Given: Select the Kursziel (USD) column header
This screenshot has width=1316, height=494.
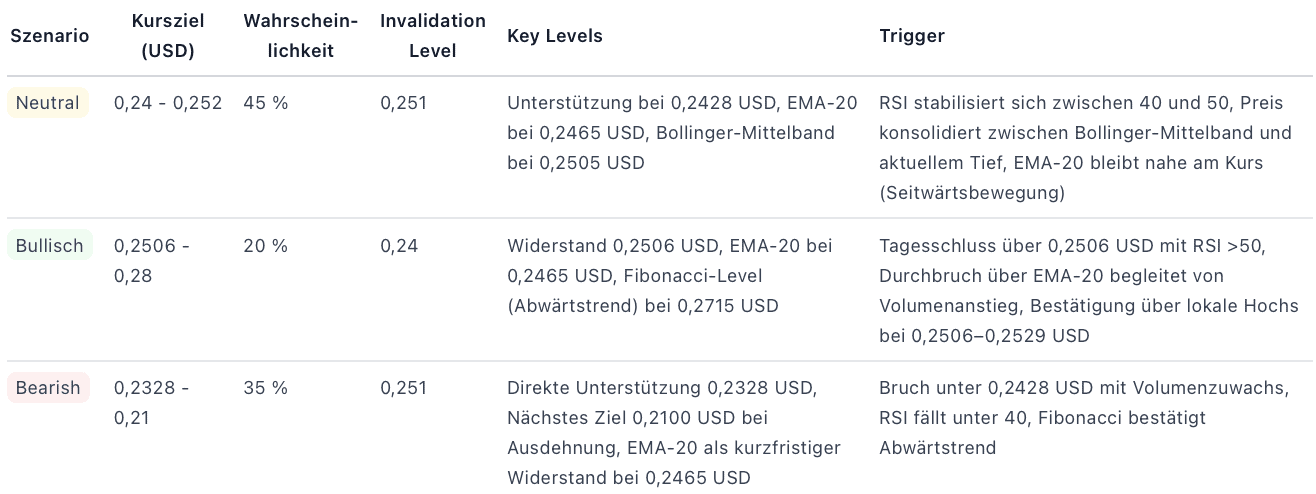Looking at the screenshot, I should [168, 36].
